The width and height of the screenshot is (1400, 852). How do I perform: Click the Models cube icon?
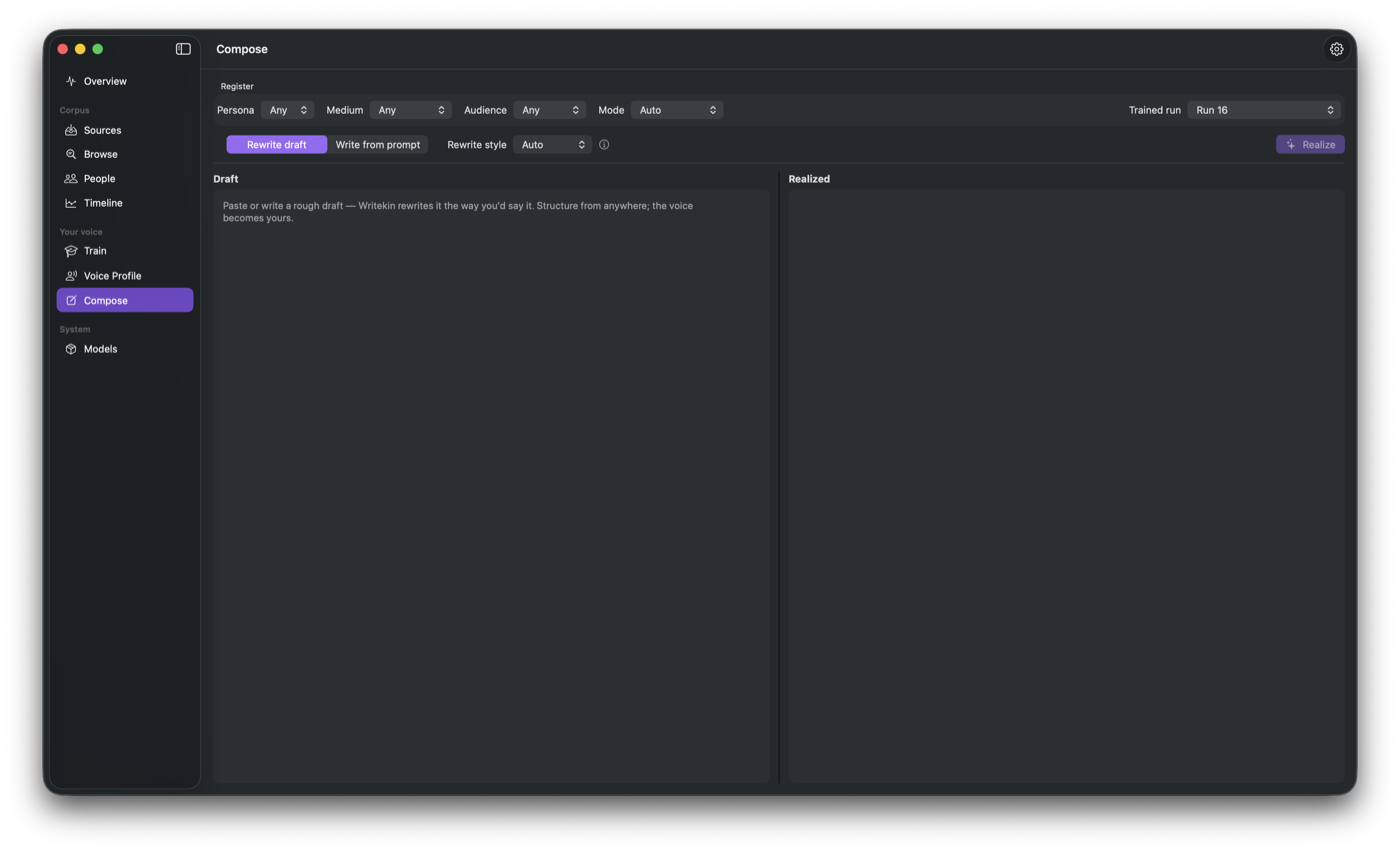click(x=71, y=349)
